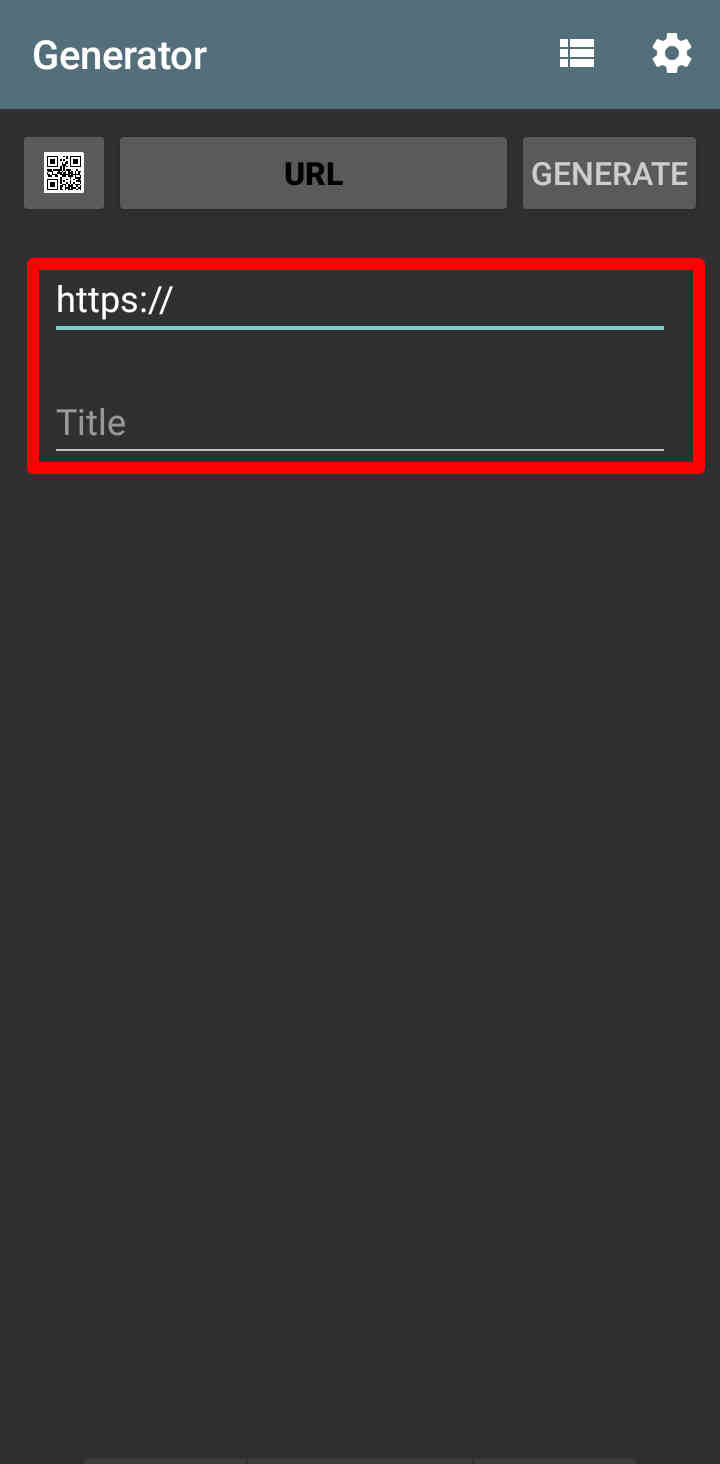Open the URL content type selector

pyautogui.click(x=313, y=173)
